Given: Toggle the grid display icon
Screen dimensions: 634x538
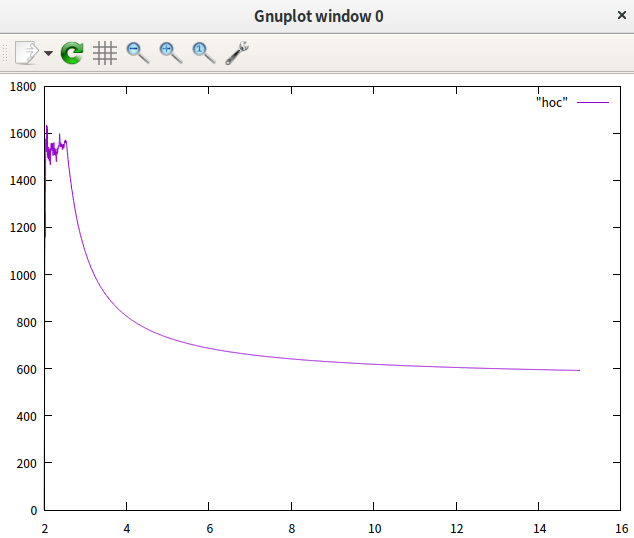Looking at the screenshot, I should pyautogui.click(x=105, y=53).
